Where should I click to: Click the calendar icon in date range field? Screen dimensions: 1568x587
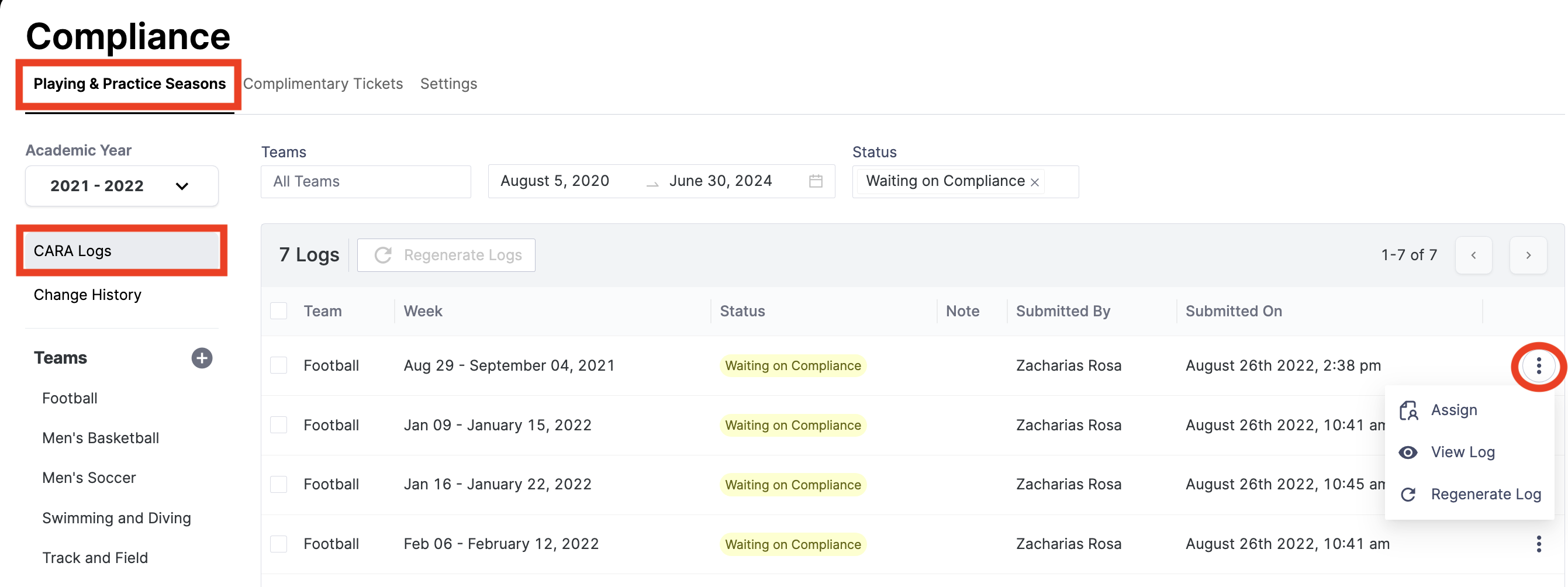click(x=816, y=181)
